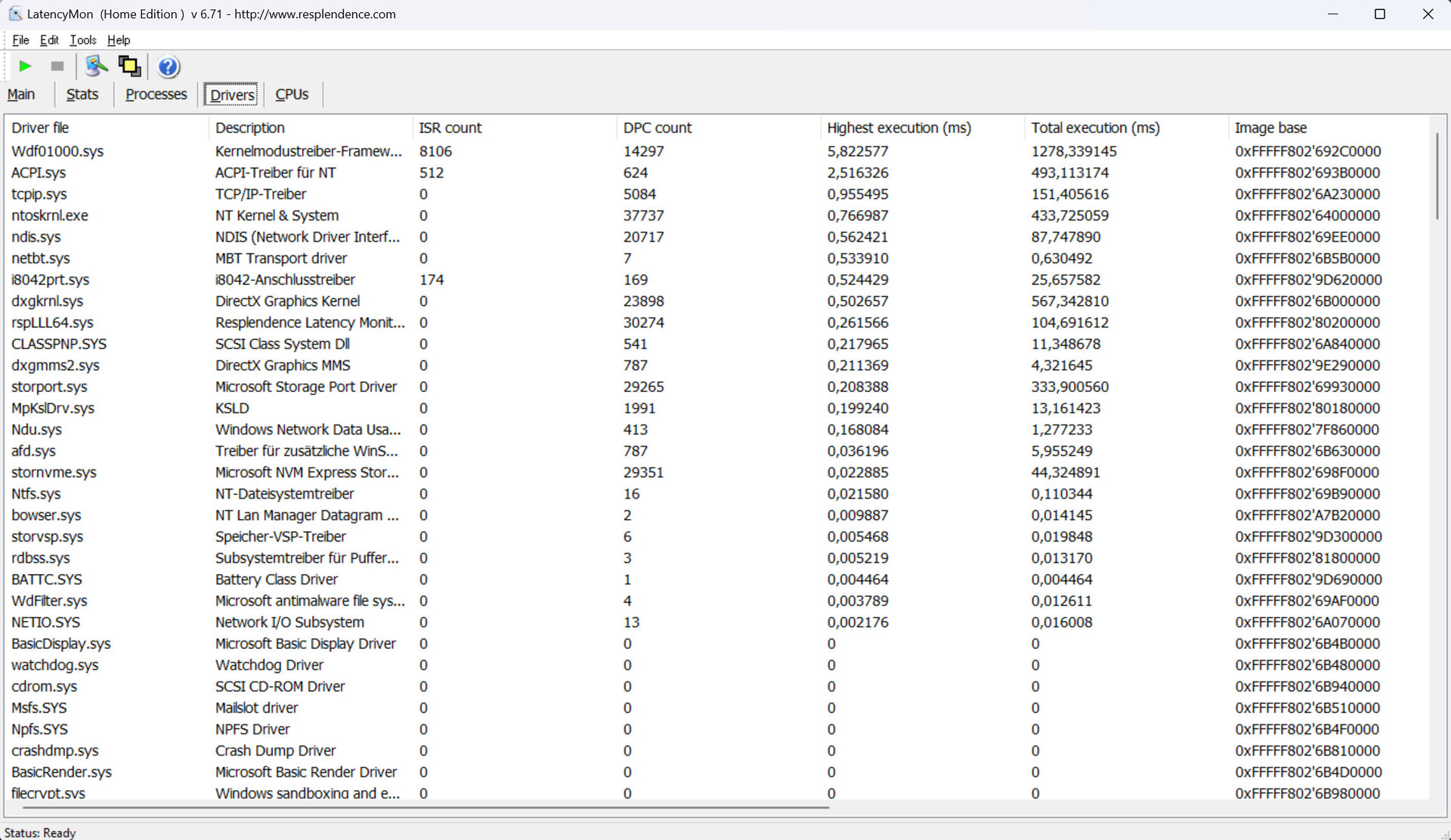Viewport: 1451px width, 840px height.
Task: Sort by Highest execution (ms) column header
Action: pos(899,128)
